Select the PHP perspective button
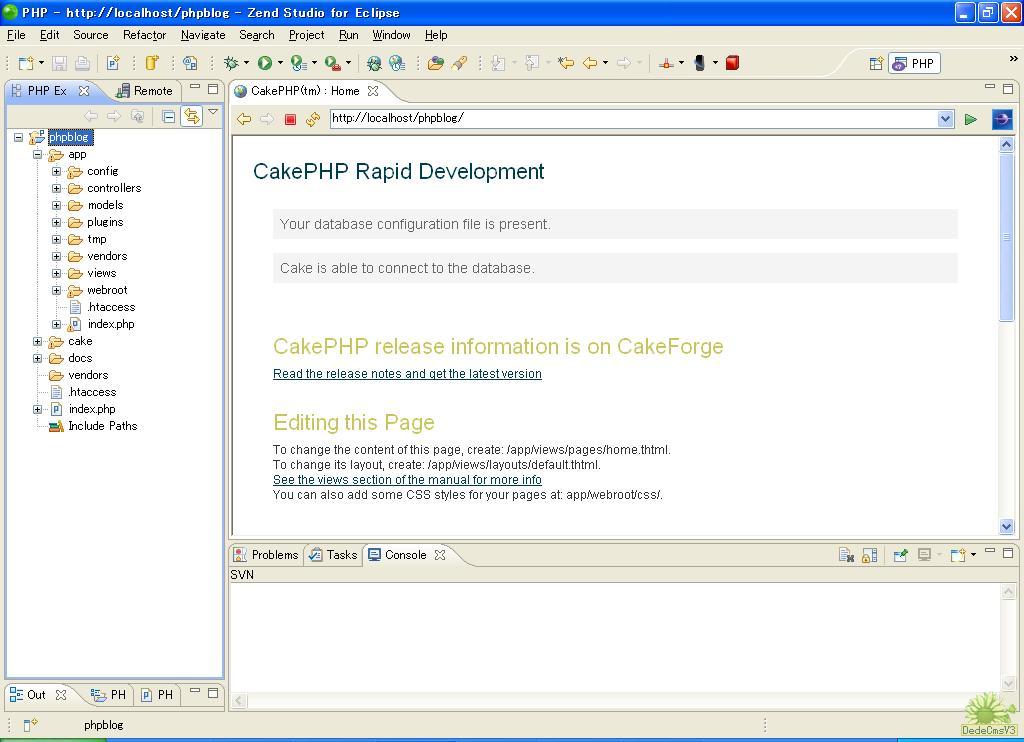The width and height of the screenshot is (1024, 742). [914, 63]
